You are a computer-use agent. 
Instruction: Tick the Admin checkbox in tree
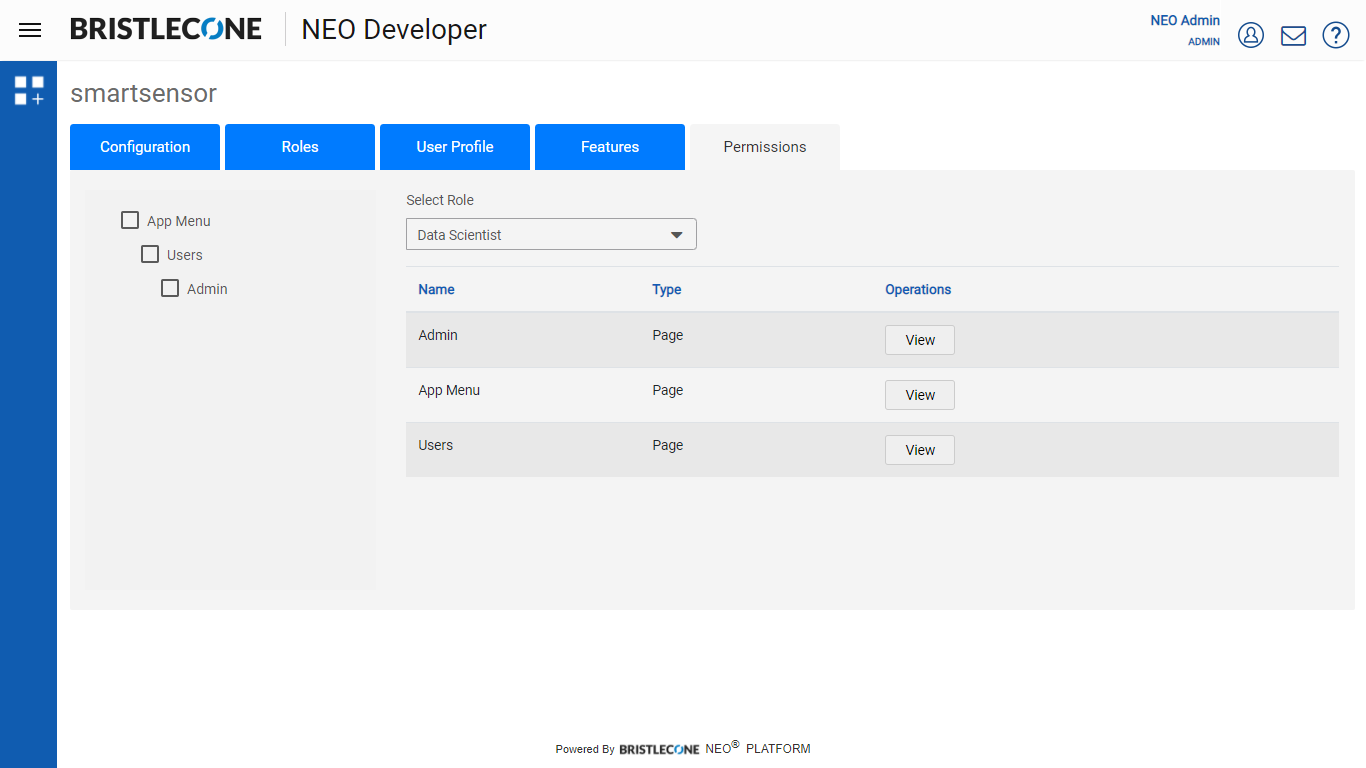pyautogui.click(x=170, y=288)
